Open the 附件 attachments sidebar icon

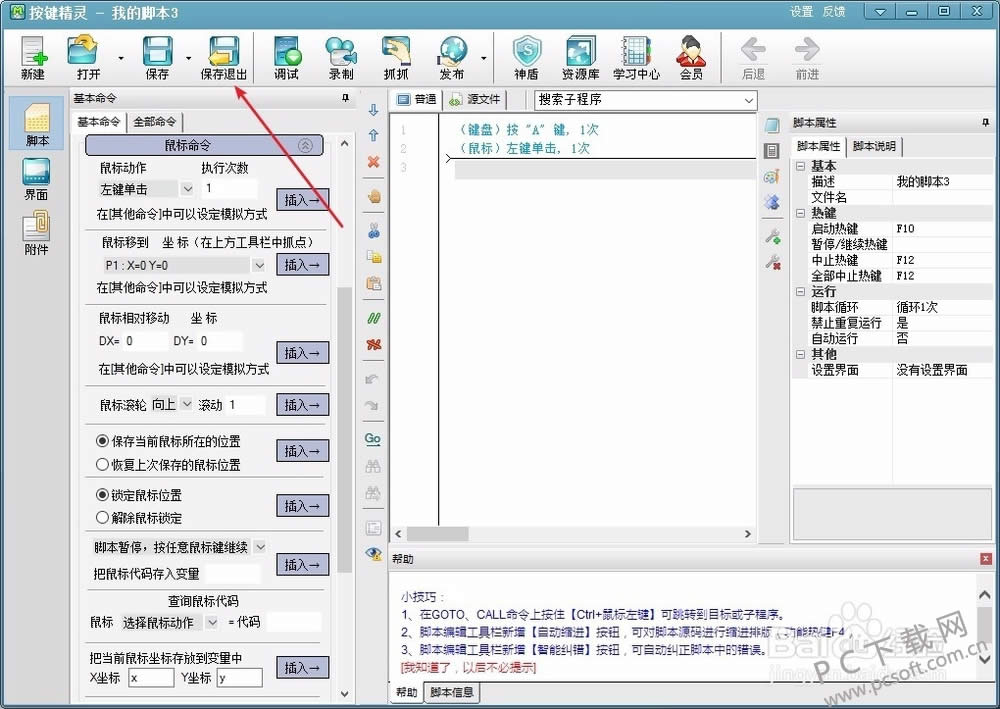36,234
